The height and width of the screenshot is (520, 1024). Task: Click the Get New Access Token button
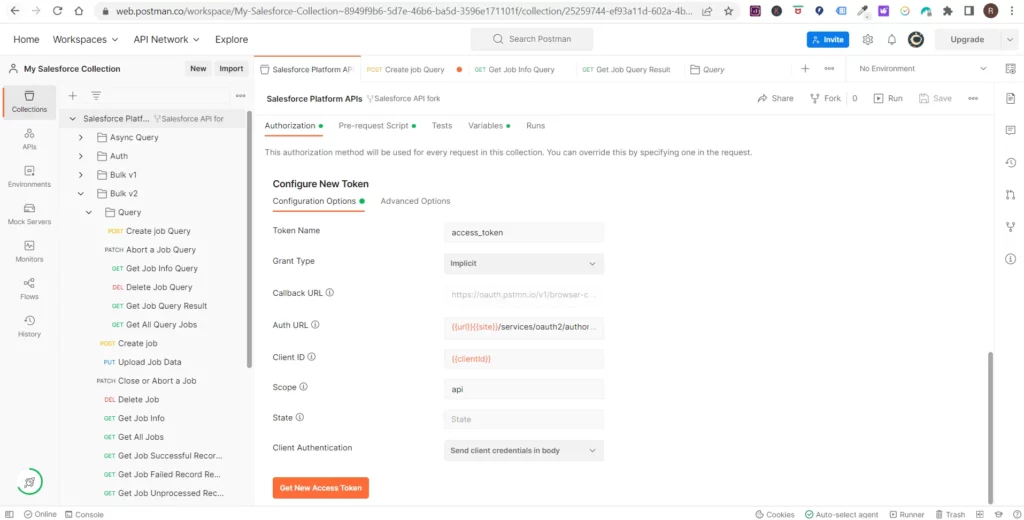click(321, 488)
